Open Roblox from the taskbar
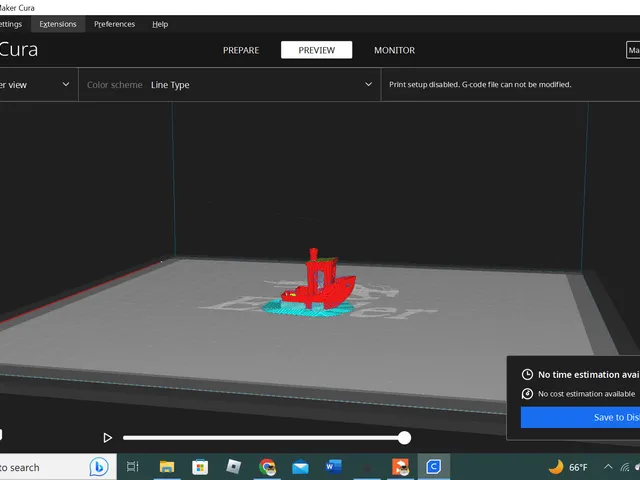This screenshot has width=640, height=480. point(233,467)
